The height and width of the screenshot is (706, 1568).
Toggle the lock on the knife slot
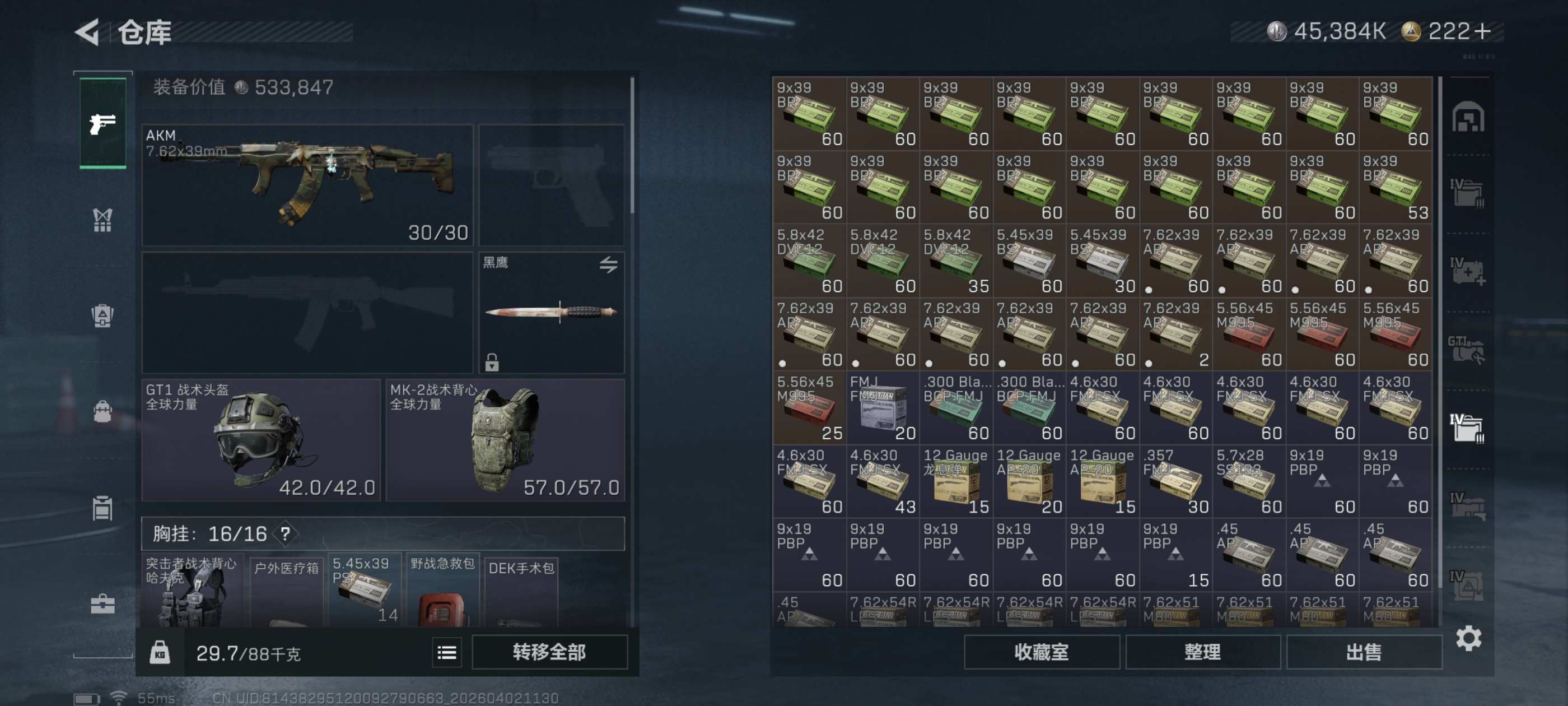click(x=492, y=363)
